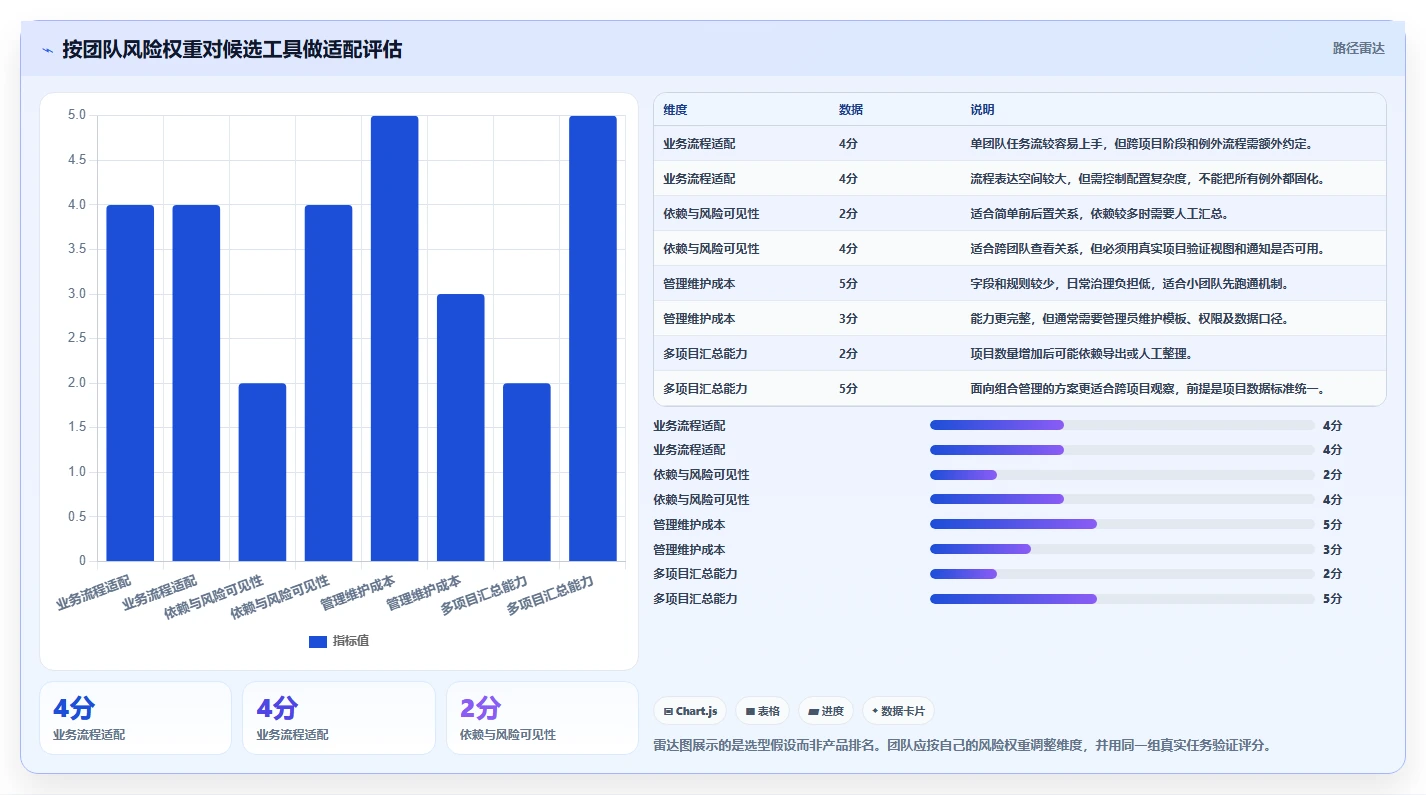Select the 表格 chip
The image size is (1426, 795).
point(762,711)
